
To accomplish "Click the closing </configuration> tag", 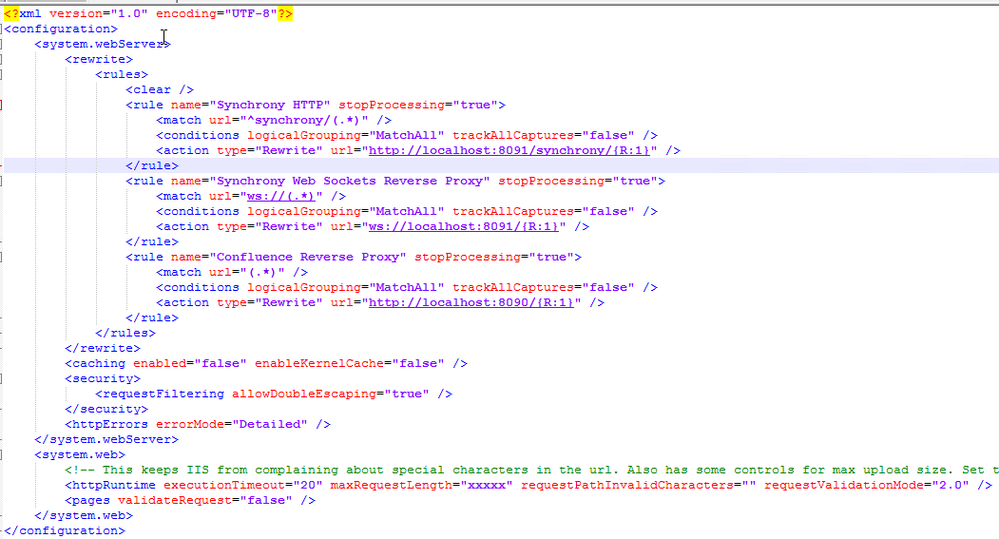I will (65, 531).
